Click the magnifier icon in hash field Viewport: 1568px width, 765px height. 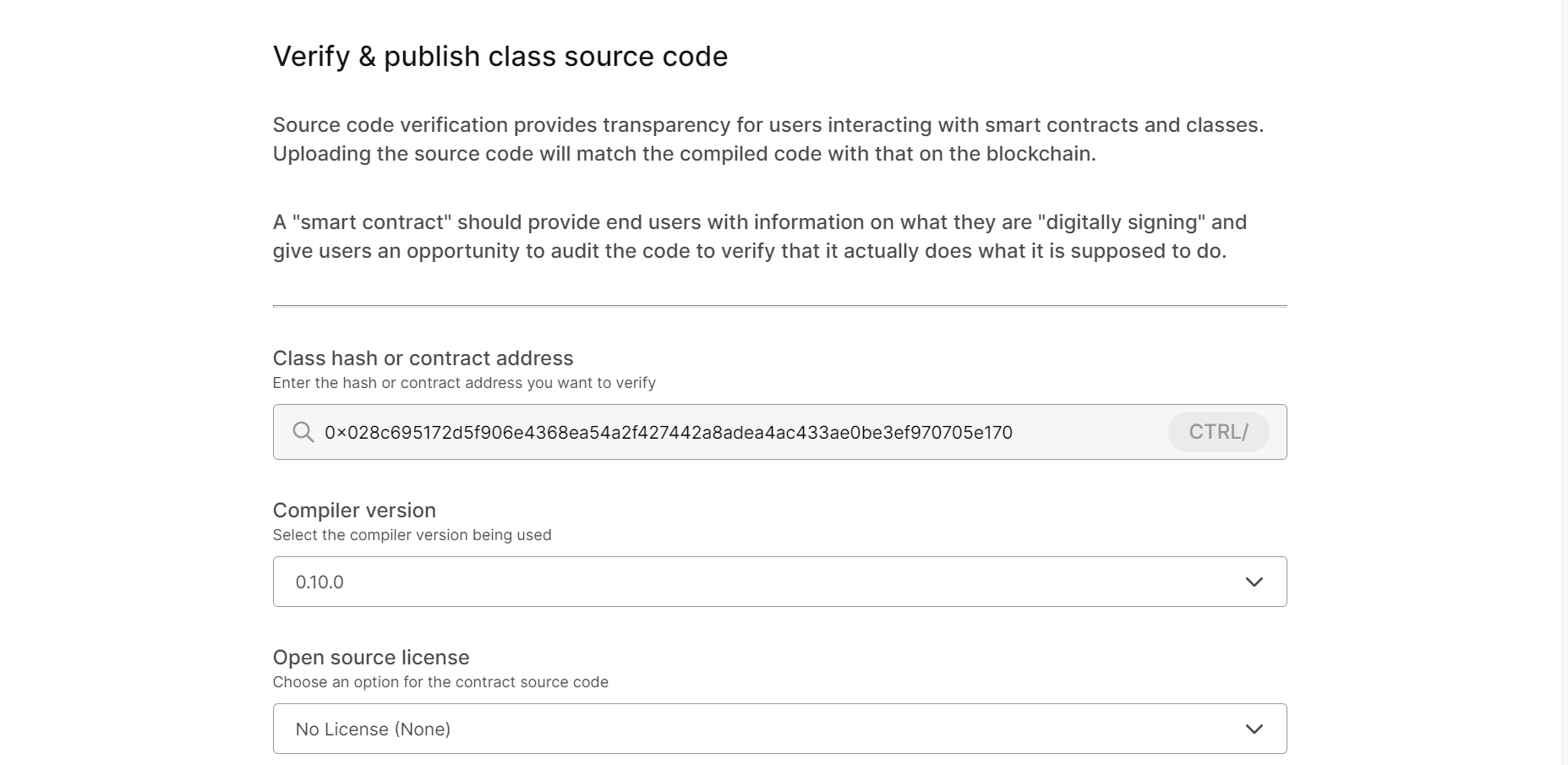pos(303,432)
